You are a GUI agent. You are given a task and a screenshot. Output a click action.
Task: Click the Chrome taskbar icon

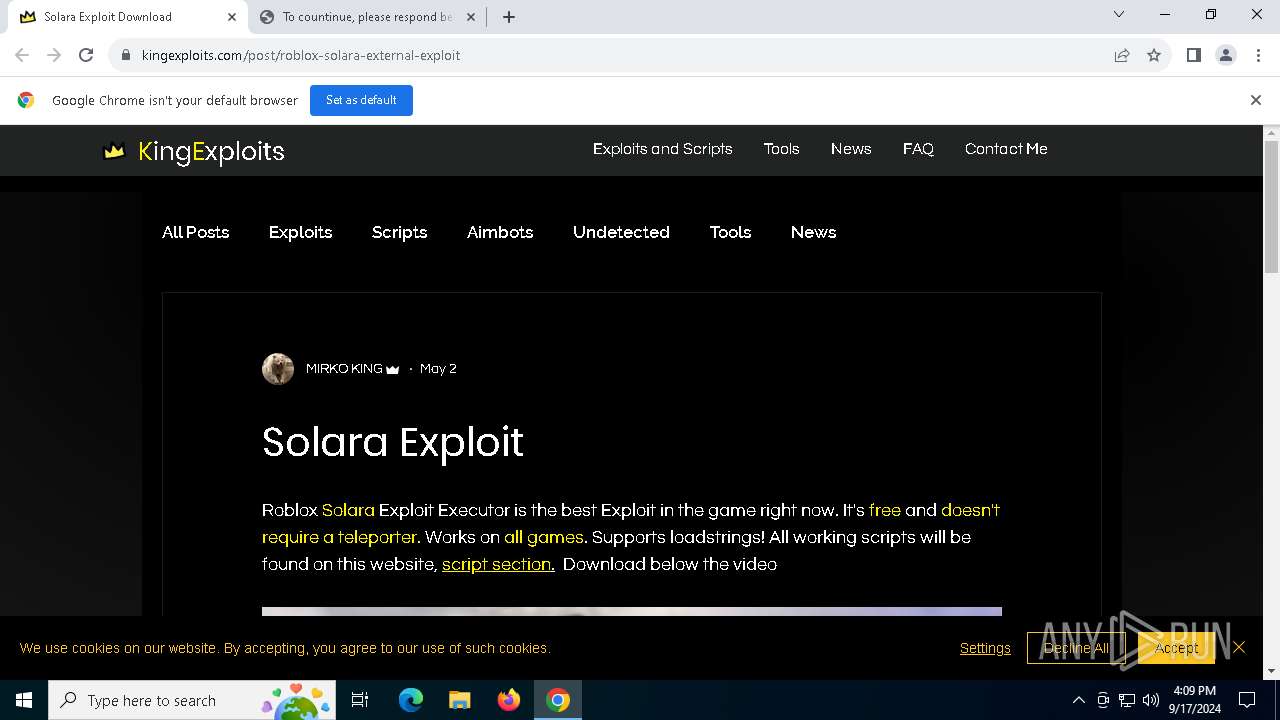click(558, 700)
